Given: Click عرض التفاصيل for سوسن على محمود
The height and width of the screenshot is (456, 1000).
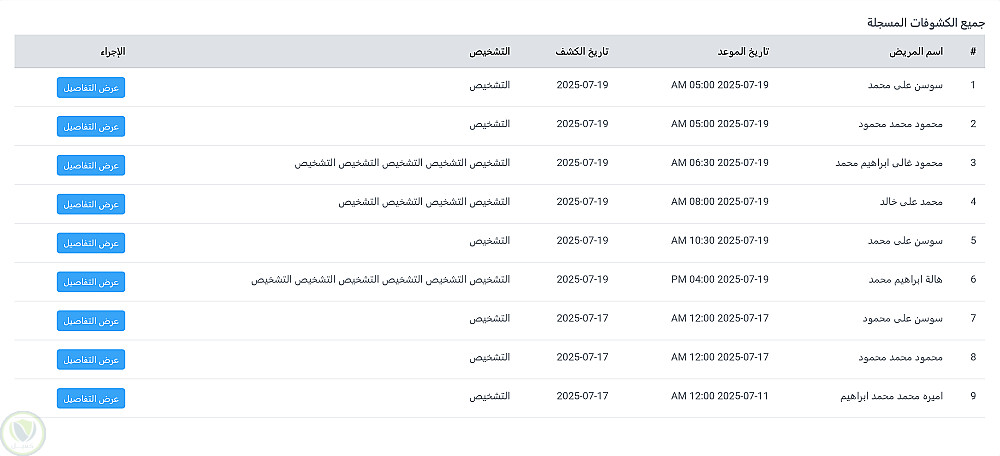Looking at the screenshot, I should 91,321.
